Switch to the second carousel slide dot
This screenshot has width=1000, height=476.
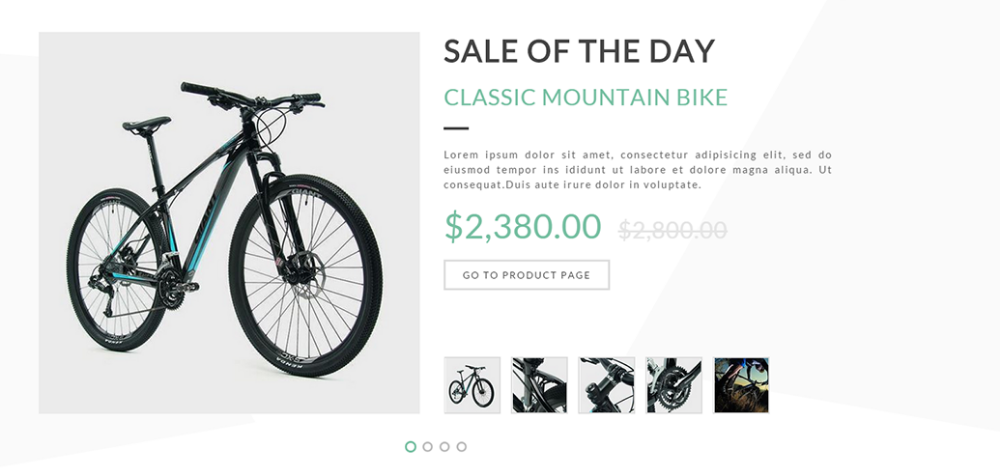click(x=427, y=447)
